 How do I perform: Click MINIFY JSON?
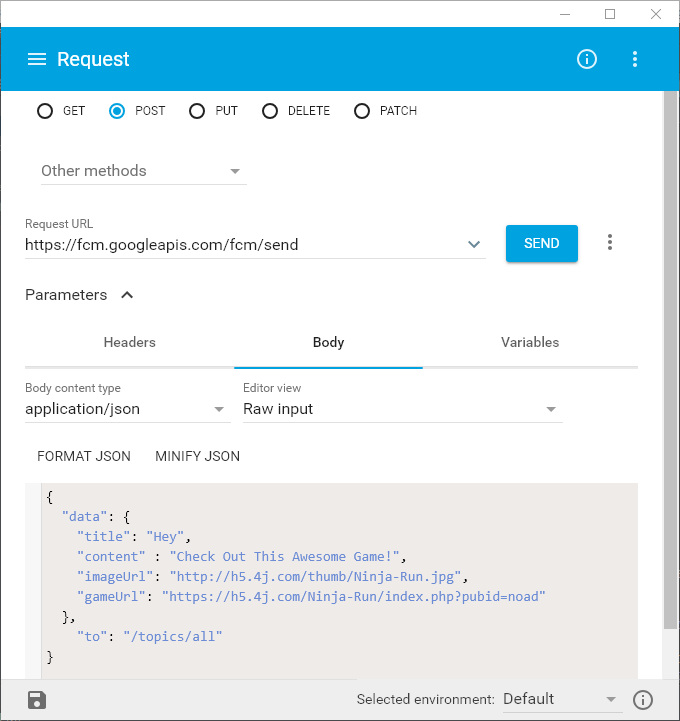coord(197,456)
